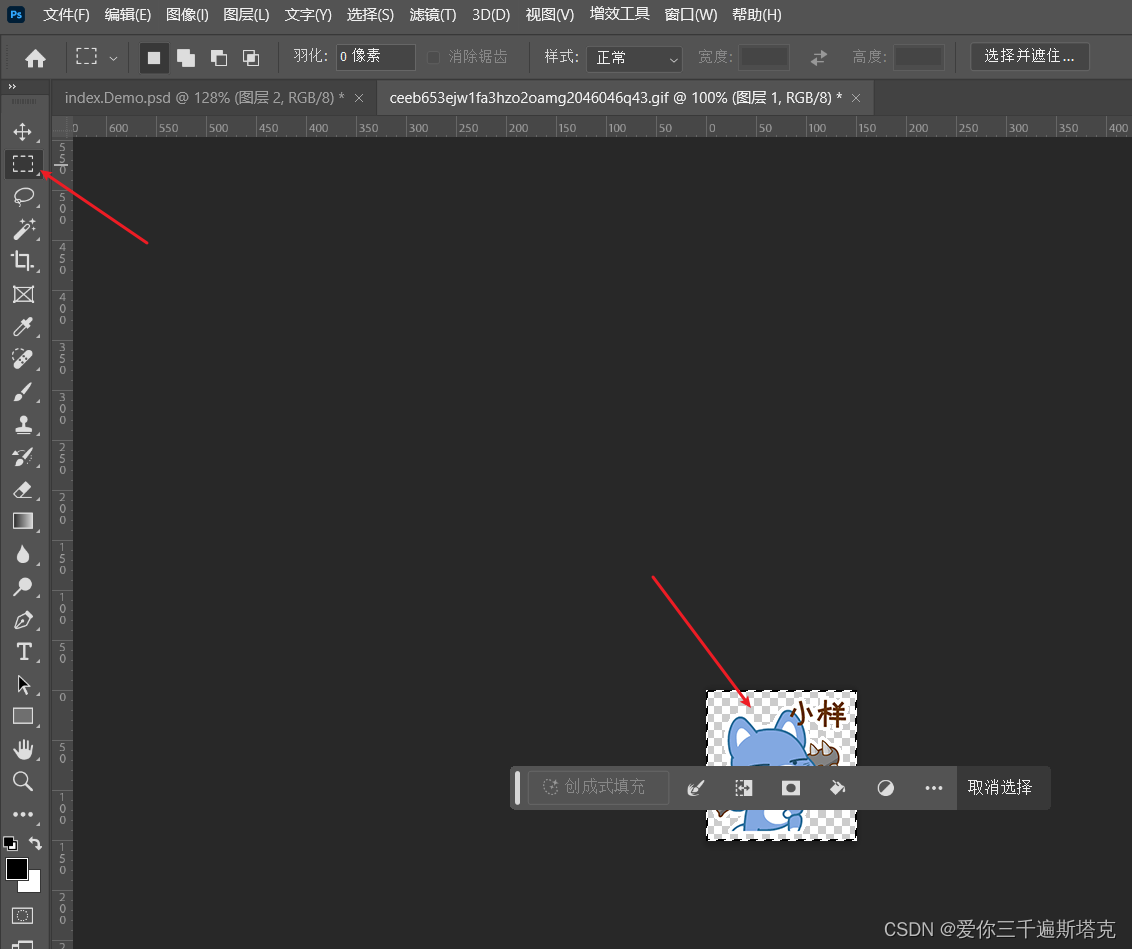This screenshot has width=1132, height=949.
Task: Click the feather 0 像素 input field
Action: pos(375,57)
